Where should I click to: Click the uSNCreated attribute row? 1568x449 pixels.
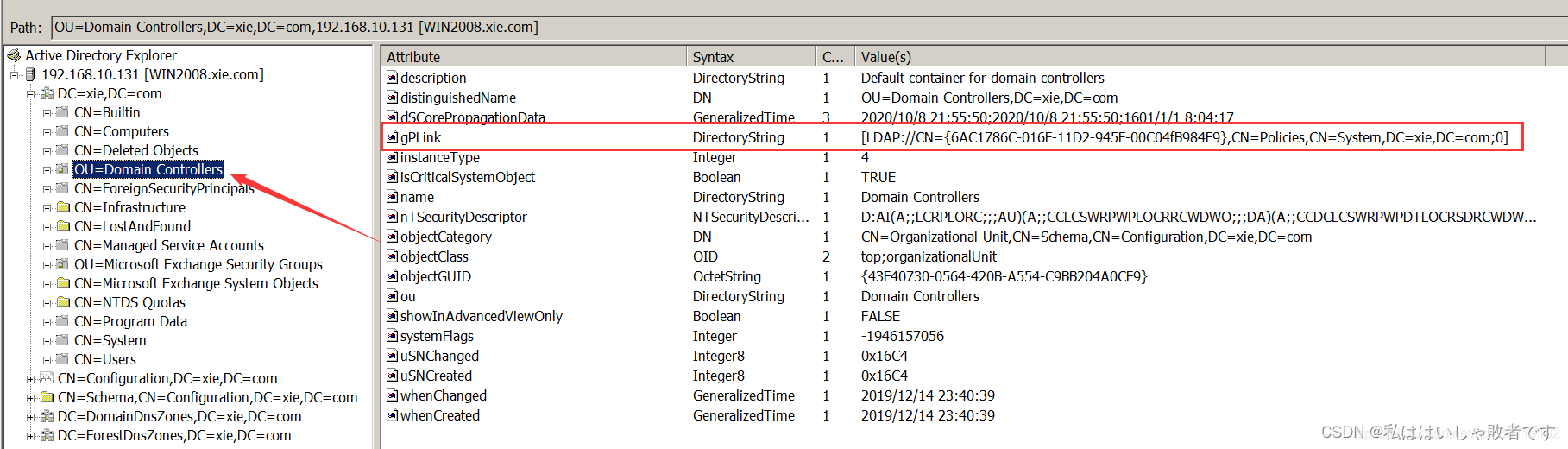pyautogui.click(x=963, y=376)
